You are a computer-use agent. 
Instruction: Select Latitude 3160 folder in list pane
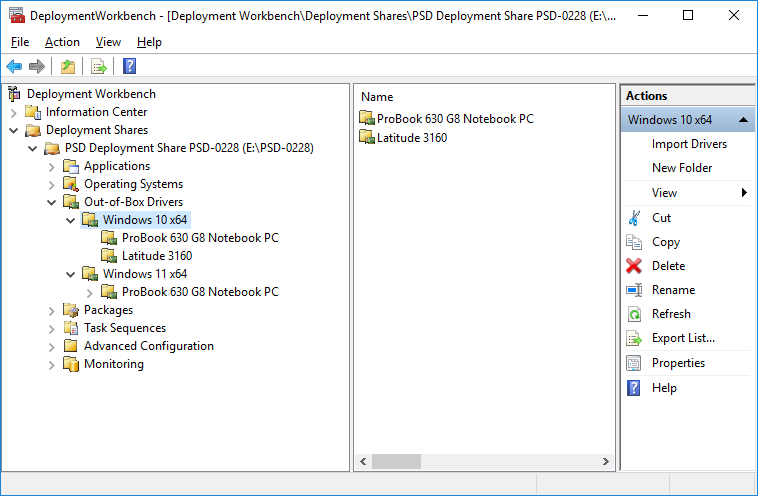tap(411, 138)
